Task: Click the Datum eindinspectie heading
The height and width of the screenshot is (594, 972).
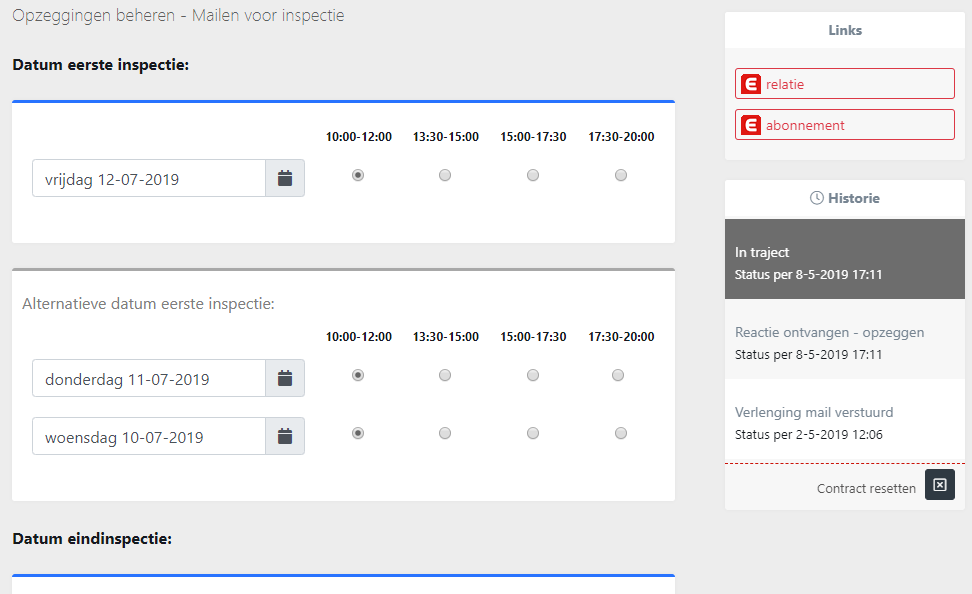Action: coord(92,539)
